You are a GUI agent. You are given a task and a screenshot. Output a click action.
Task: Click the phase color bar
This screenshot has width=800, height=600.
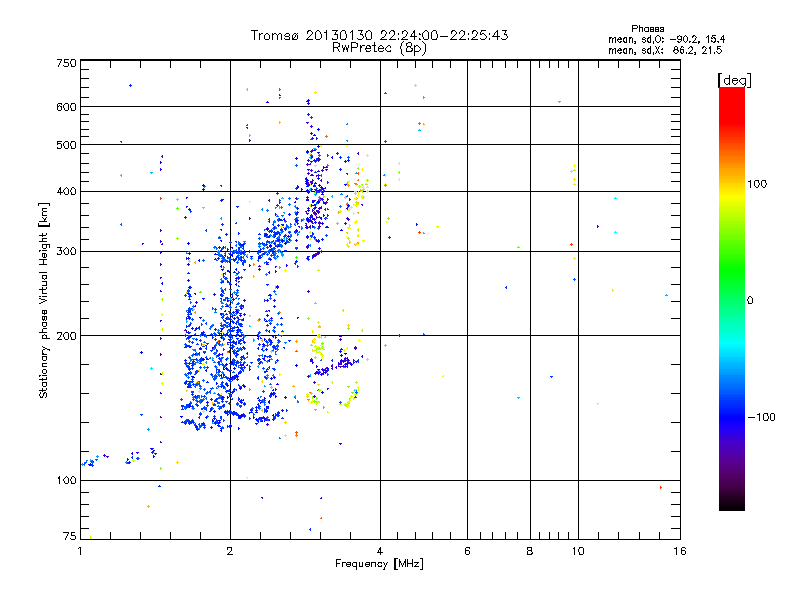pos(732,298)
